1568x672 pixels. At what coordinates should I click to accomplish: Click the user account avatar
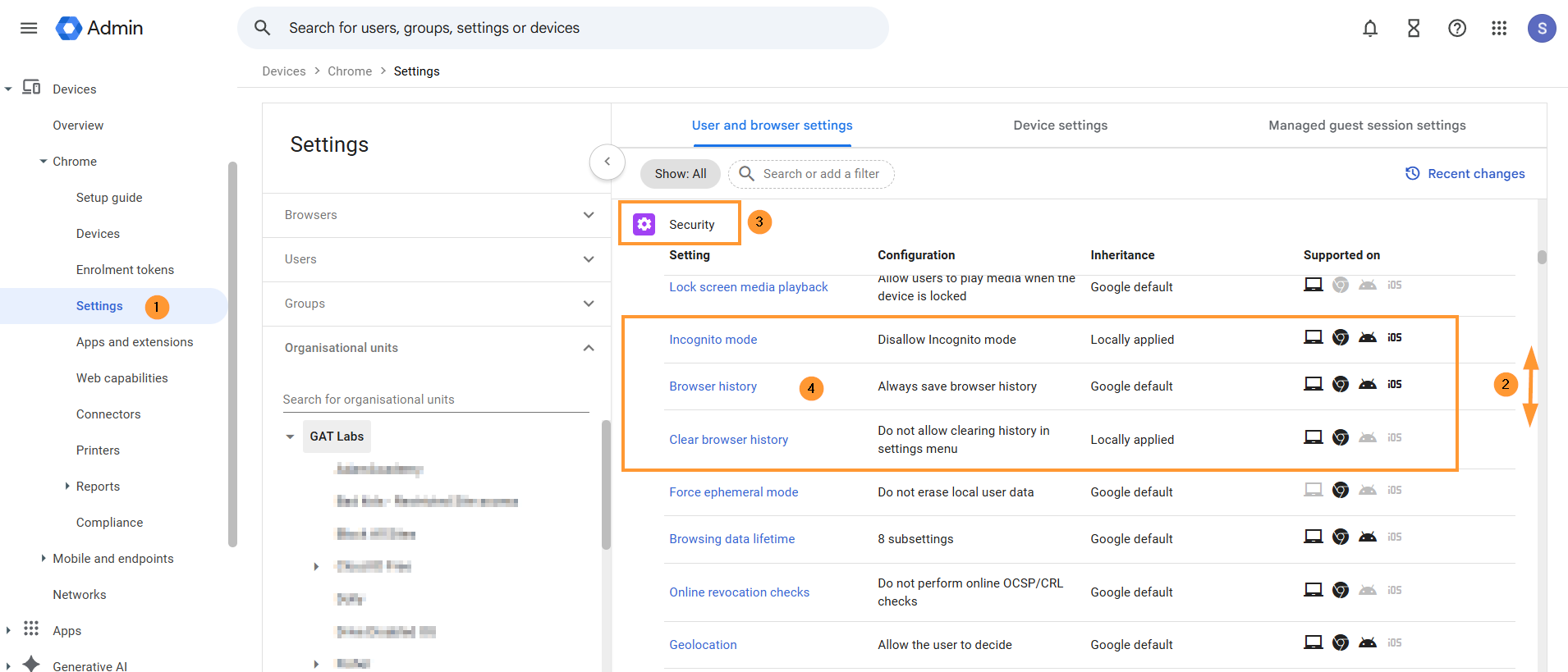coord(1542,29)
